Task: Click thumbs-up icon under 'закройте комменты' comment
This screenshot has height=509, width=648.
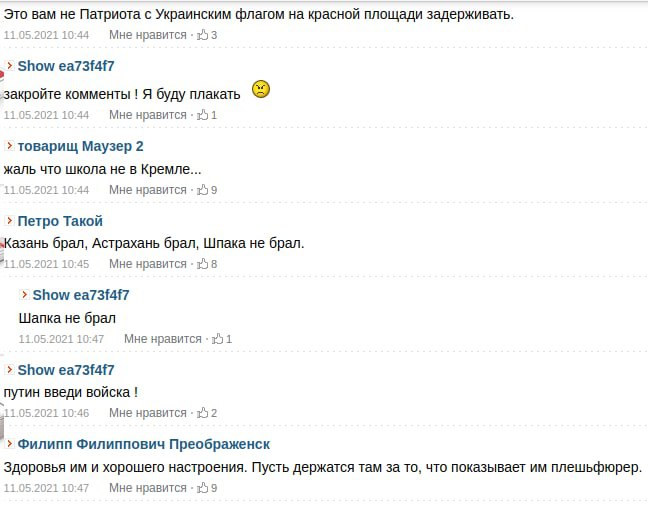Action: coord(203,115)
